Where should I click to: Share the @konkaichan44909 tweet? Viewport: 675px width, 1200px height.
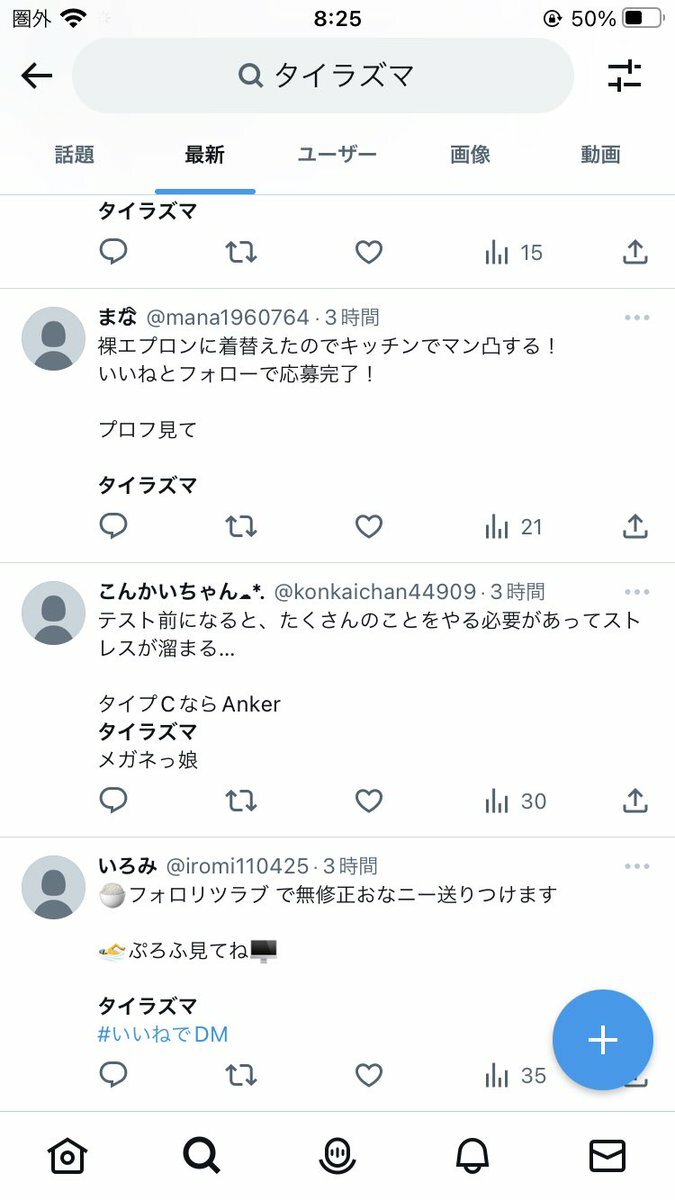[635, 800]
